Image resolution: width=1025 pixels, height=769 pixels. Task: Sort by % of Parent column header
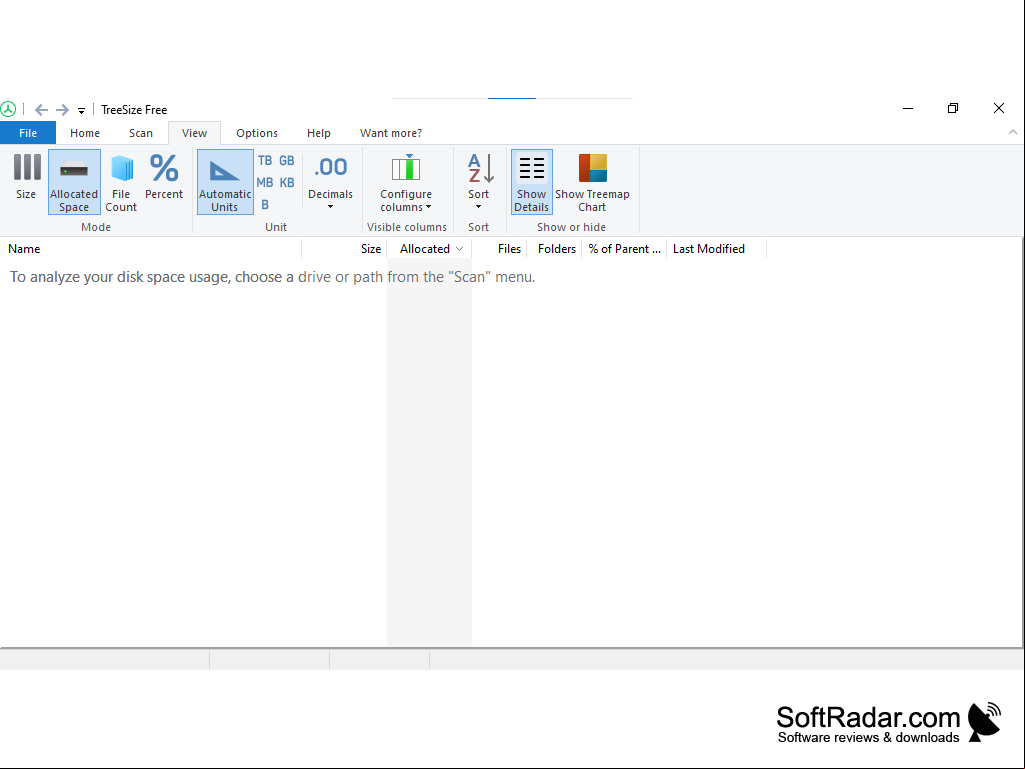(x=624, y=249)
